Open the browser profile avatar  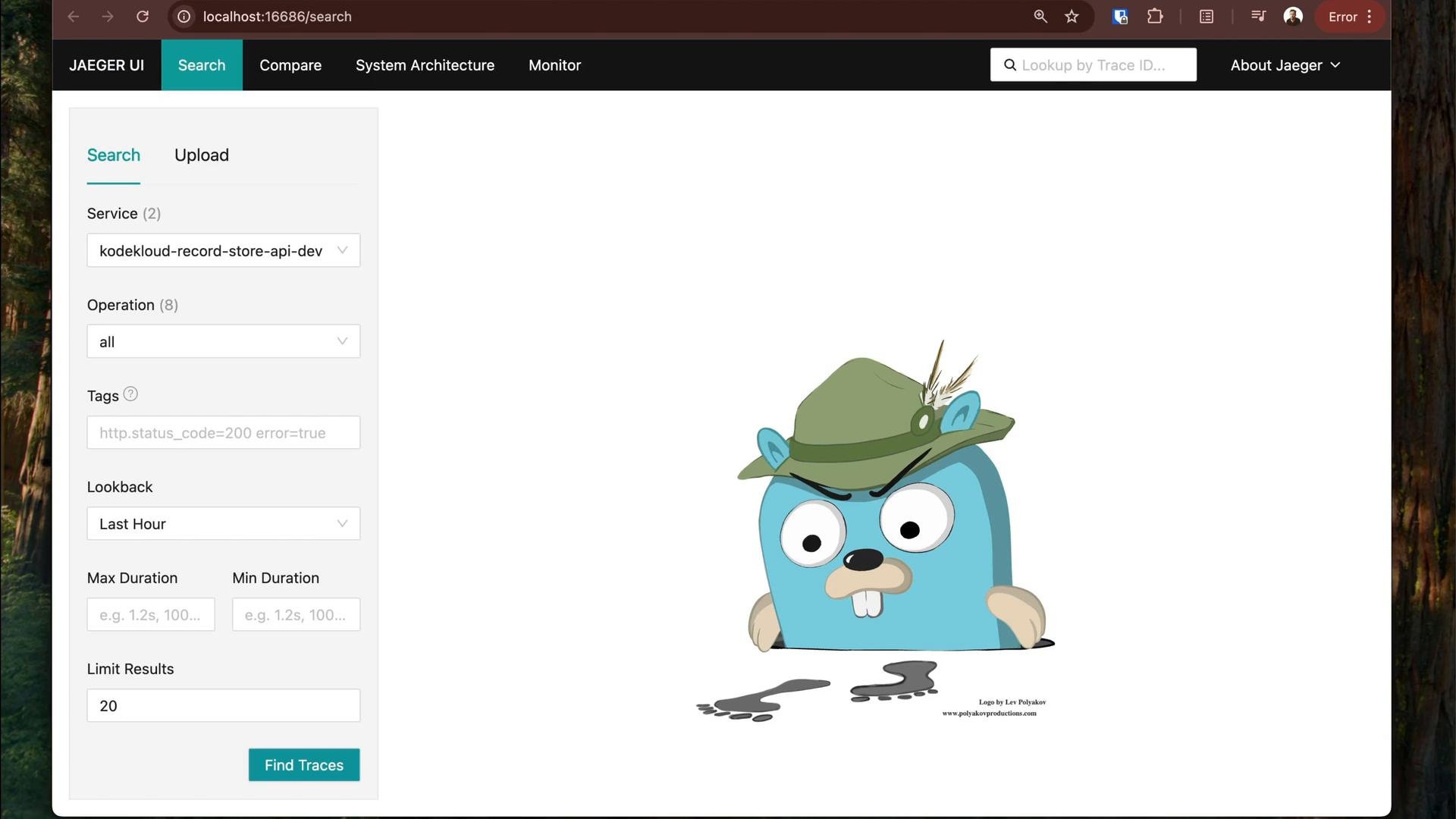(x=1293, y=17)
